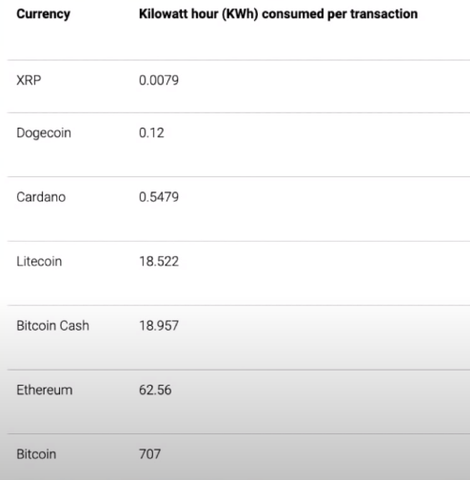Select Litecoin's 18.522 value
470x480 pixels.
(159, 261)
